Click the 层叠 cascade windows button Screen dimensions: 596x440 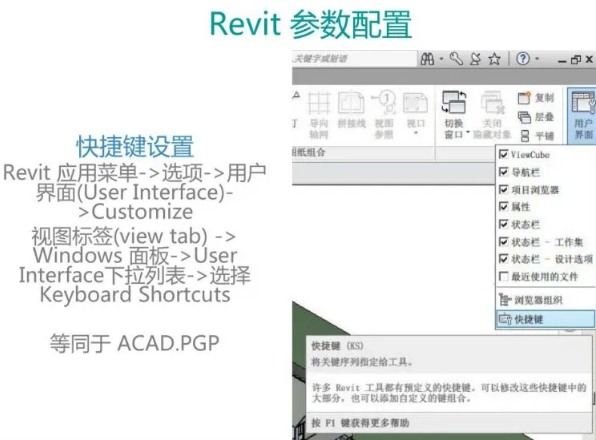[x=536, y=117]
